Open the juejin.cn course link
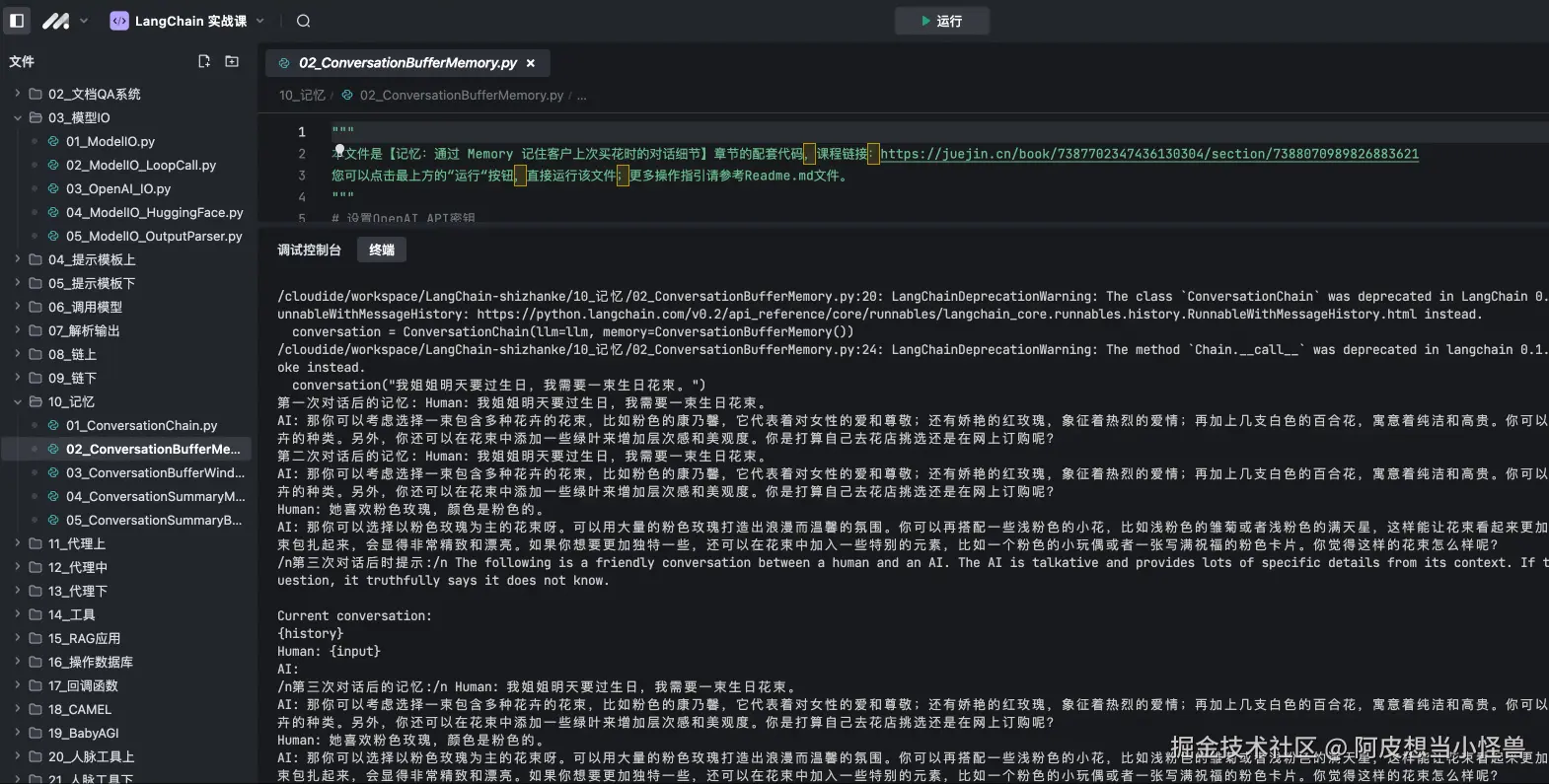 tap(1148, 154)
